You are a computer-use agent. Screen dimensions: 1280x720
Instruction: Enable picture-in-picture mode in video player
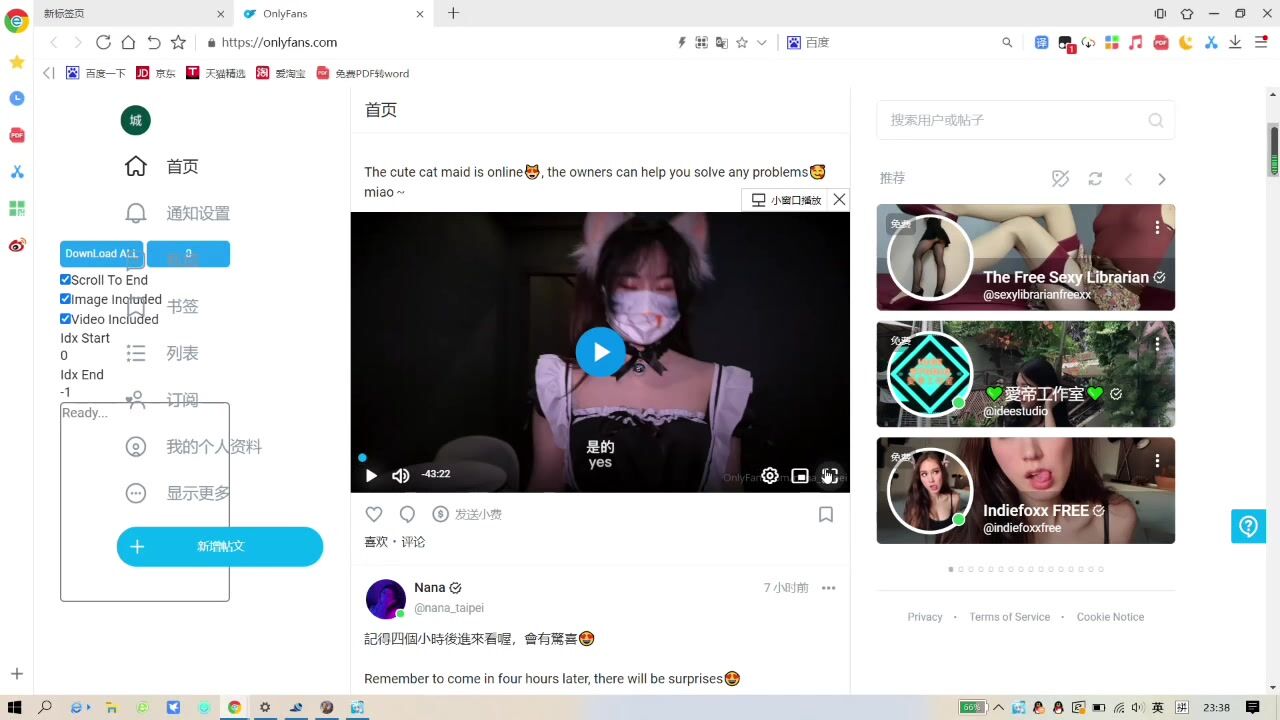tap(800, 476)
